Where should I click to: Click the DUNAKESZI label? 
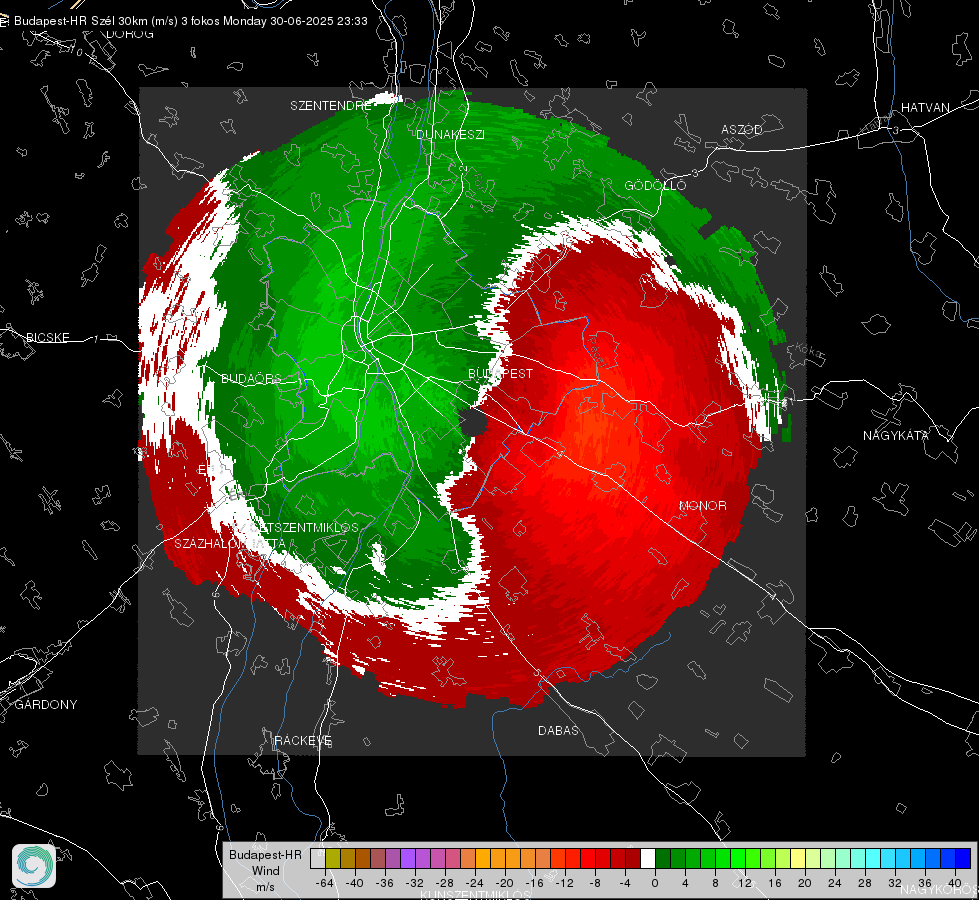point(450,134)
